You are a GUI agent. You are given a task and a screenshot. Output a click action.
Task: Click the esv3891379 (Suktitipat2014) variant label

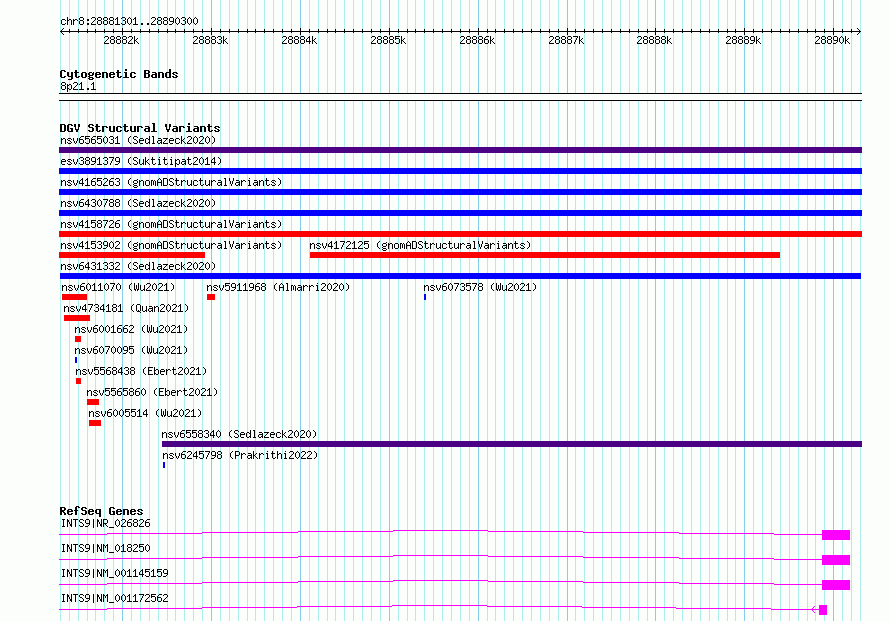[x=141, y=161]
